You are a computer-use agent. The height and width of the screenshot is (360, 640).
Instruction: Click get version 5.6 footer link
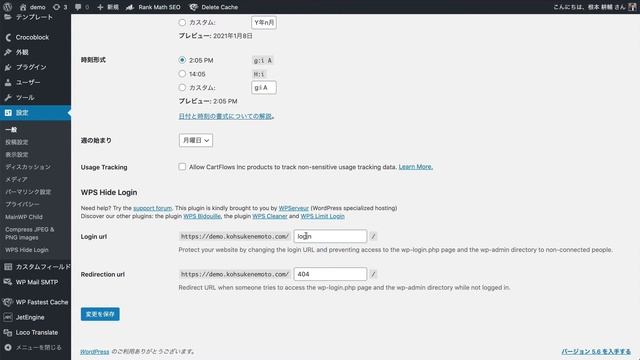click(596, 351)
